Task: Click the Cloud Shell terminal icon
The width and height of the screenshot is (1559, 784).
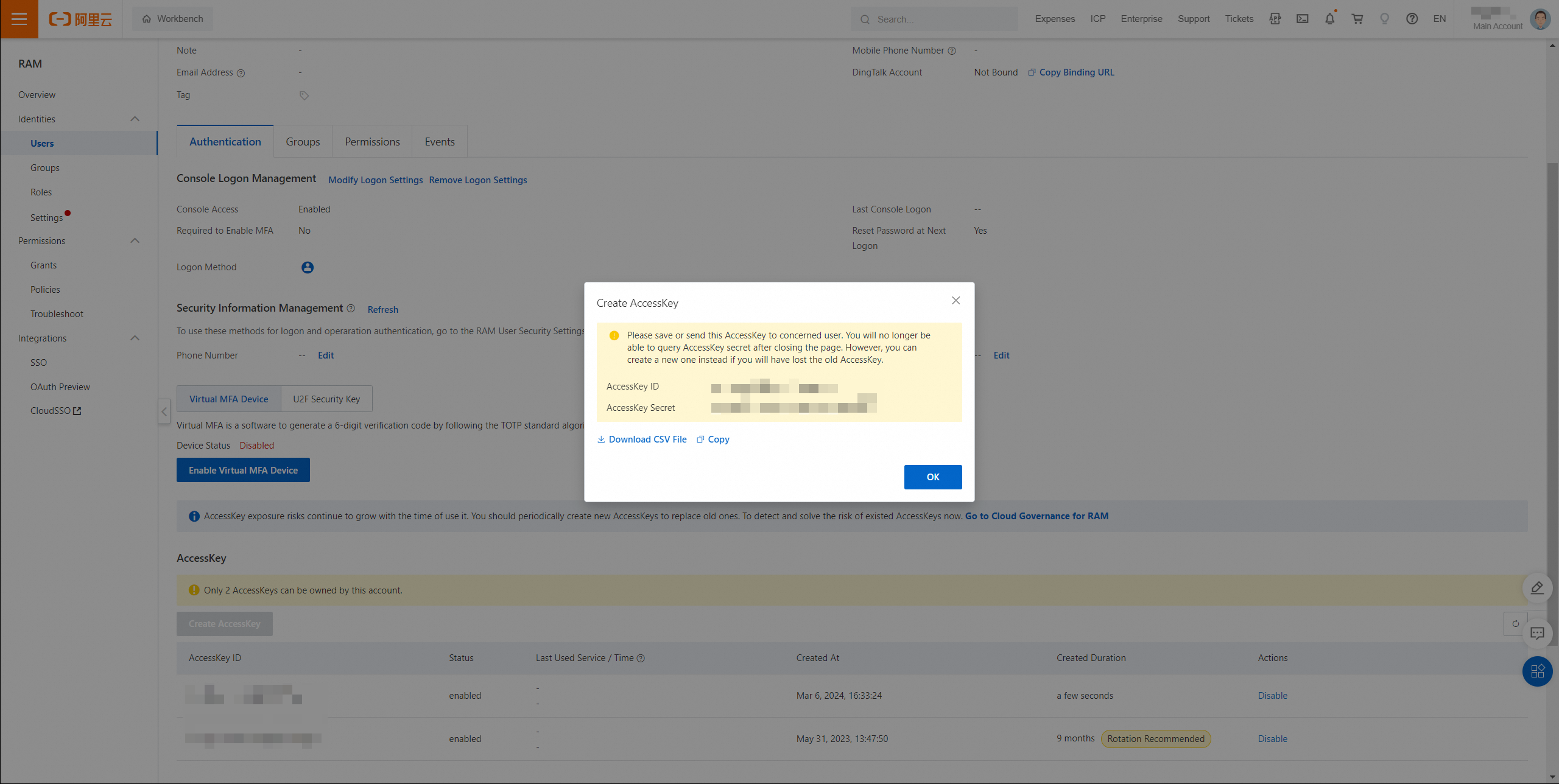Action: click(1302, 19)
